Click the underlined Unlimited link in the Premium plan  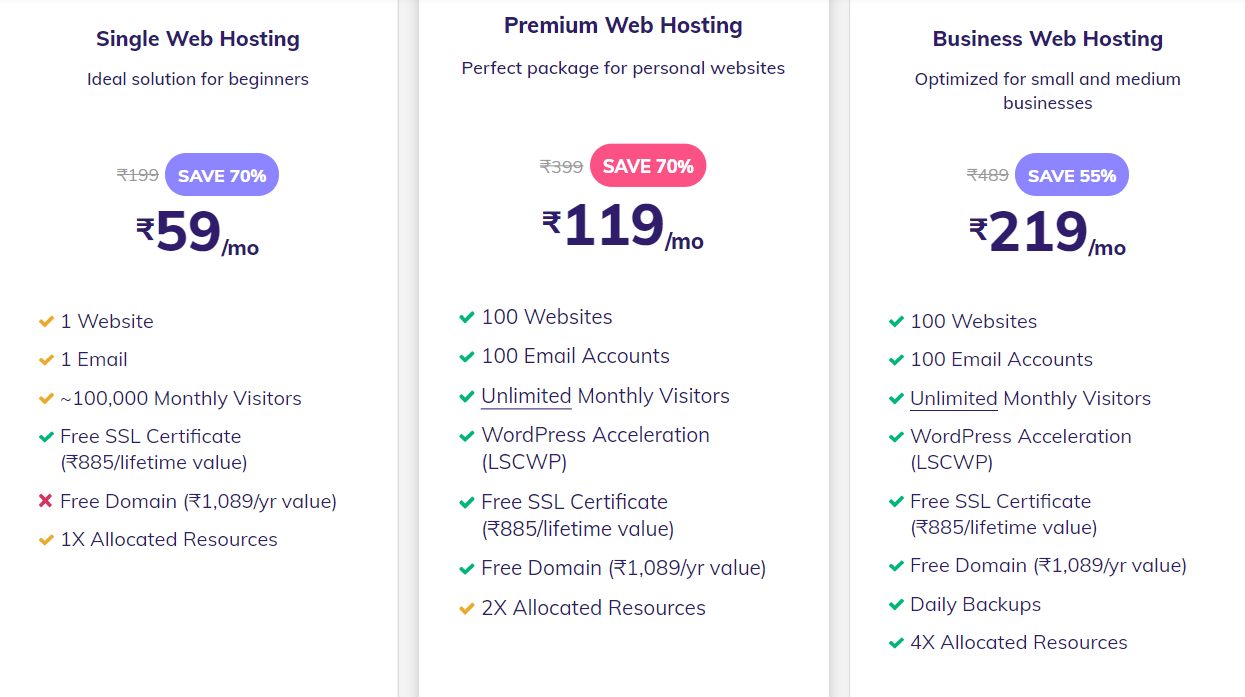[x=526, y=396]
